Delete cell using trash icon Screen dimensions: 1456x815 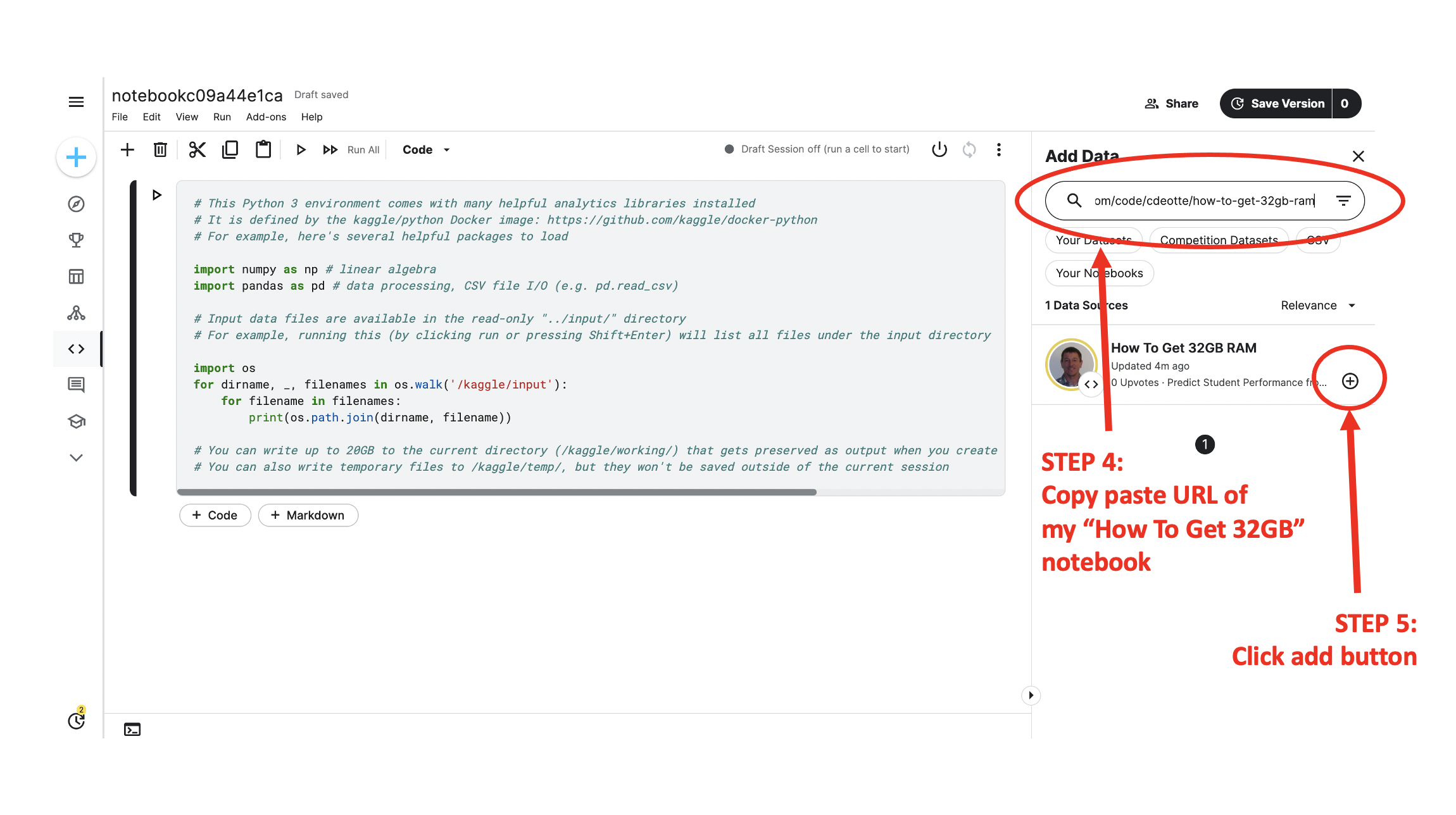pos(160,150)
